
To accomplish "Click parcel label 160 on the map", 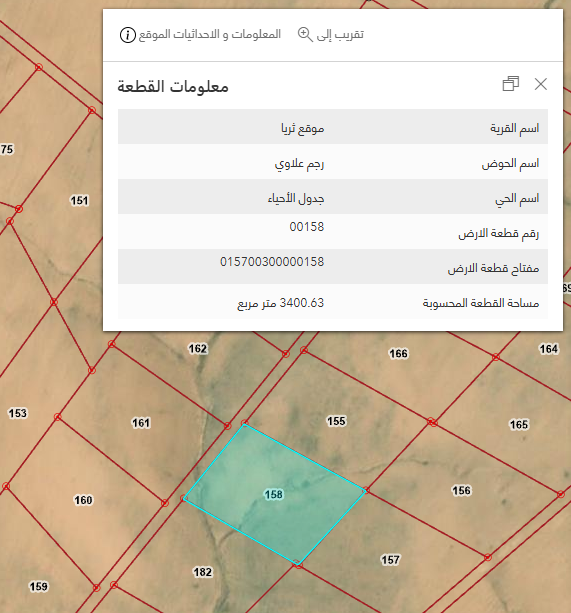I will point(83,500).
